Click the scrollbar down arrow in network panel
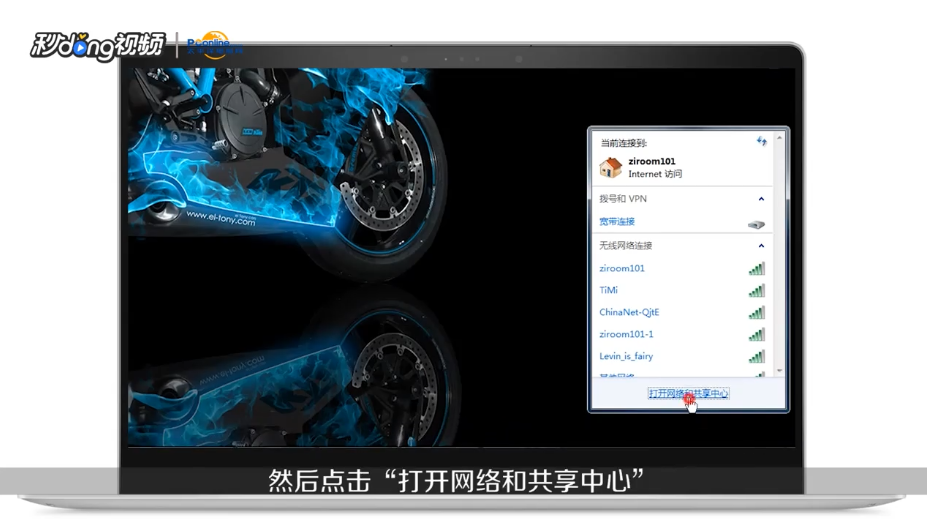The width and height of the screenshot is (927, 520). 779,370
